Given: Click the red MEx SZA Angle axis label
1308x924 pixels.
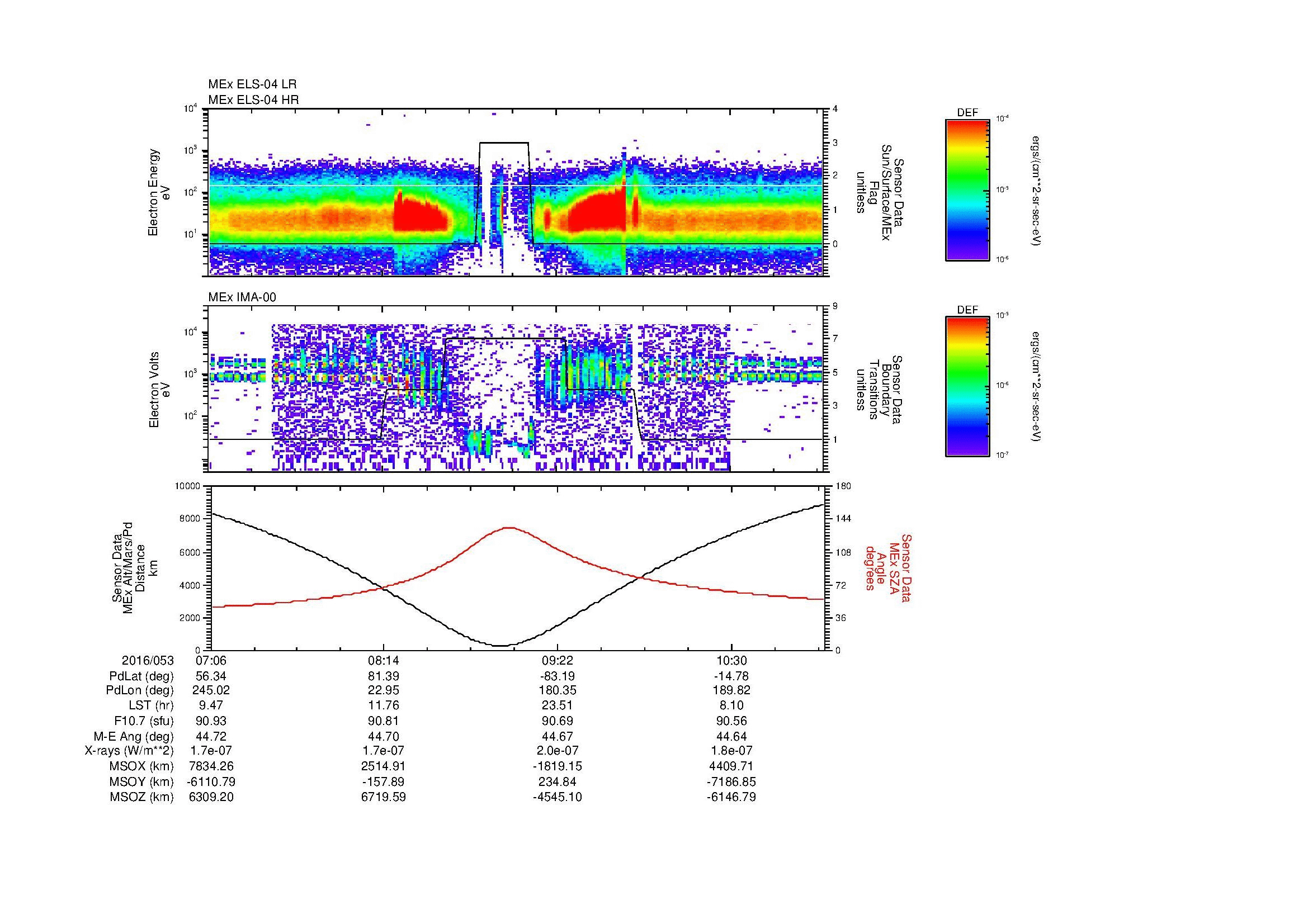Looking at the screenshot, I should pyautogui.click(x=887, y=567).
